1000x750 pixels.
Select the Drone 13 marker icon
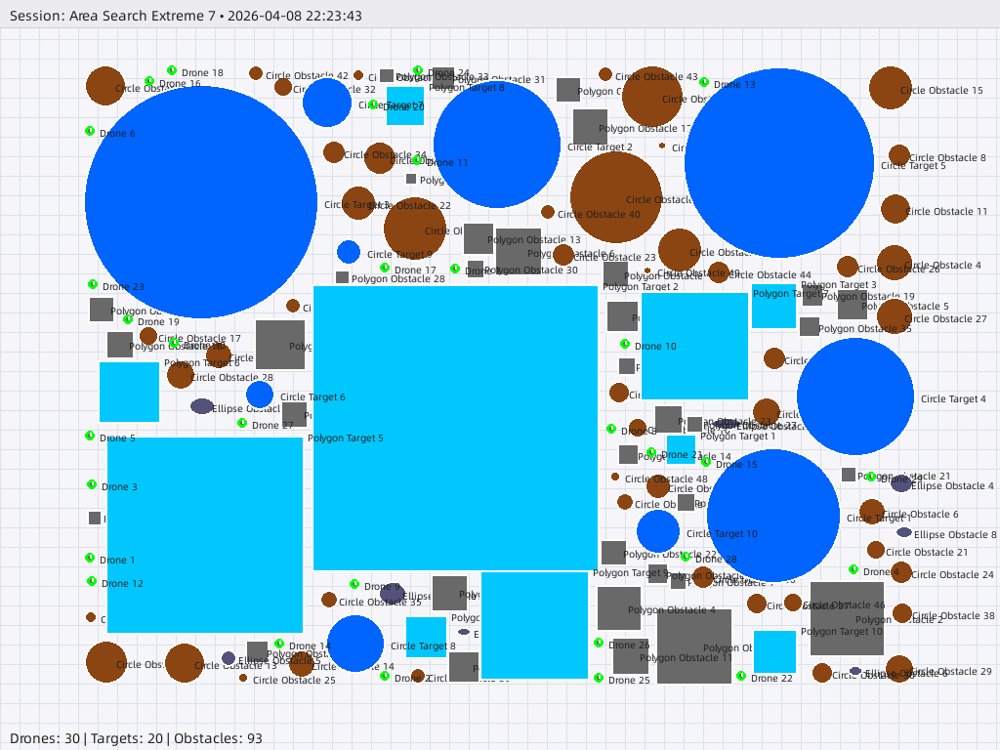pyautogui.click(x=704, y=82)
